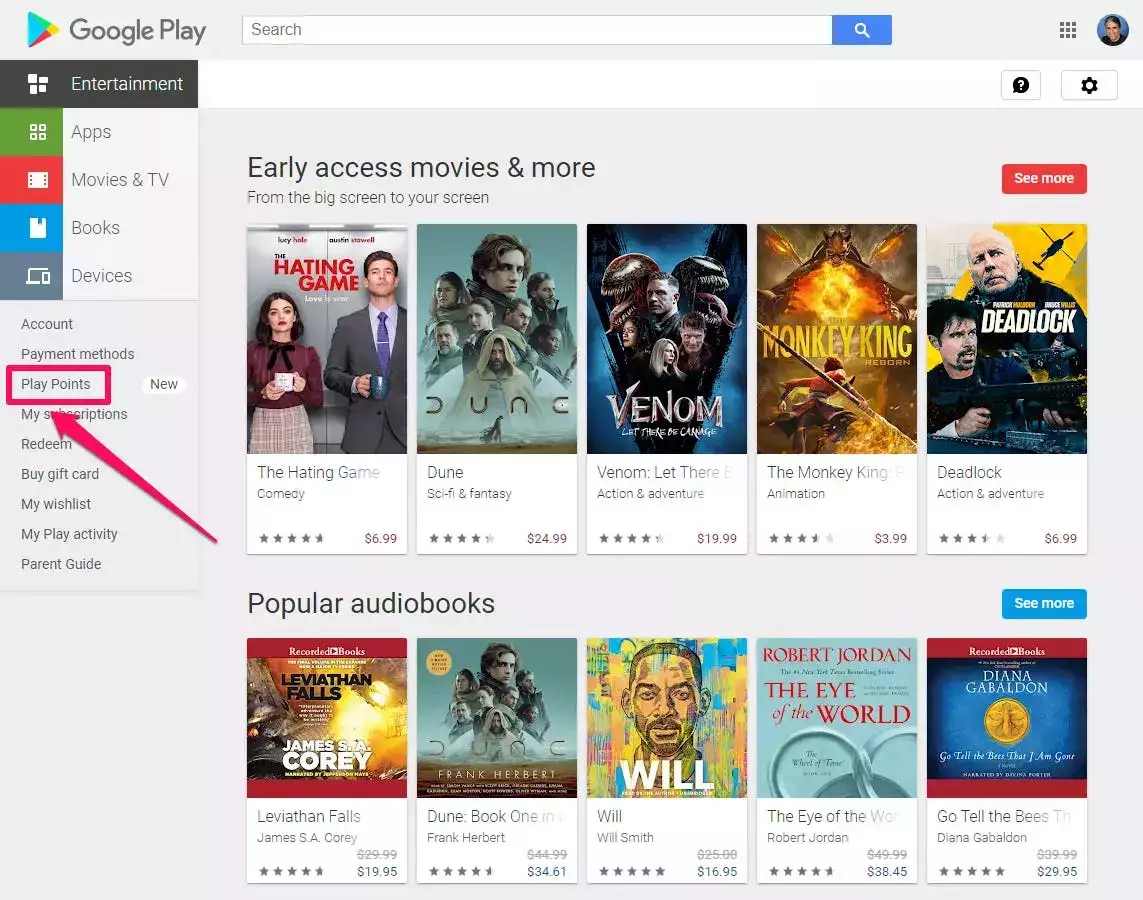The width and height of the screenshot is (1143, 900).
Task: Click the green Apps sidebar icon
Action: point(37,132)
